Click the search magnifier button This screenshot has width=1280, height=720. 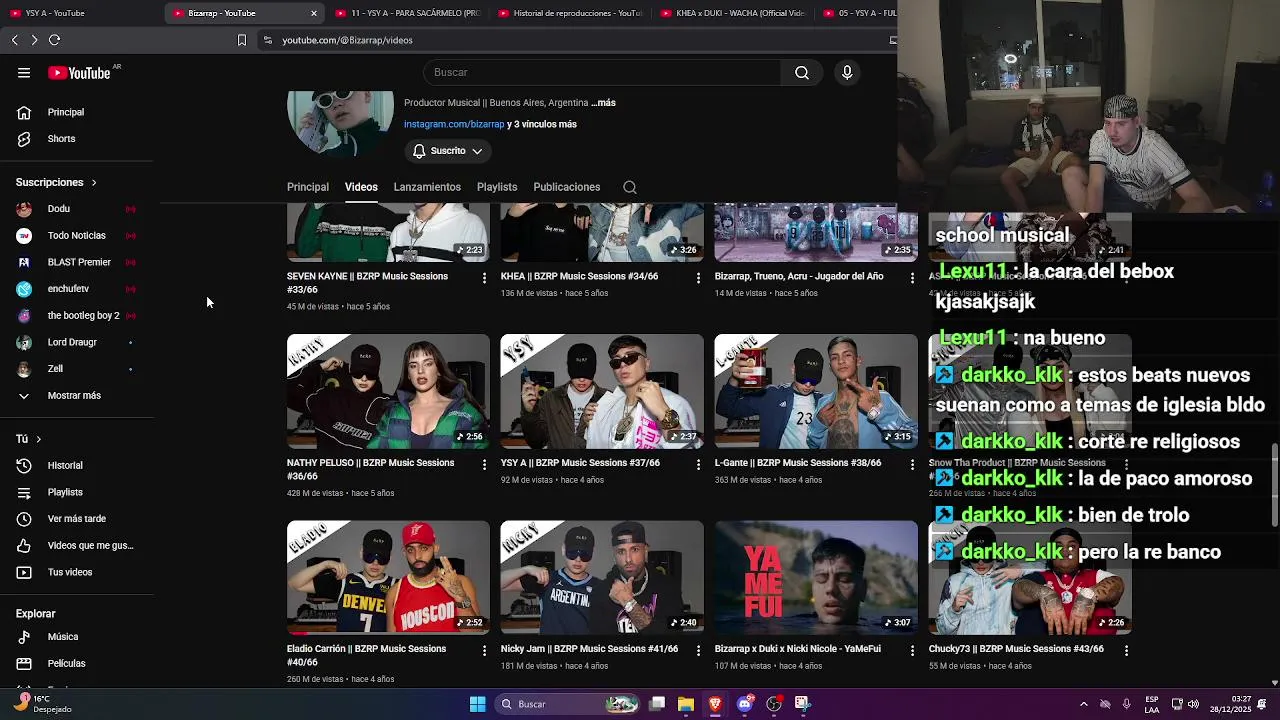(x=802, y=72)
